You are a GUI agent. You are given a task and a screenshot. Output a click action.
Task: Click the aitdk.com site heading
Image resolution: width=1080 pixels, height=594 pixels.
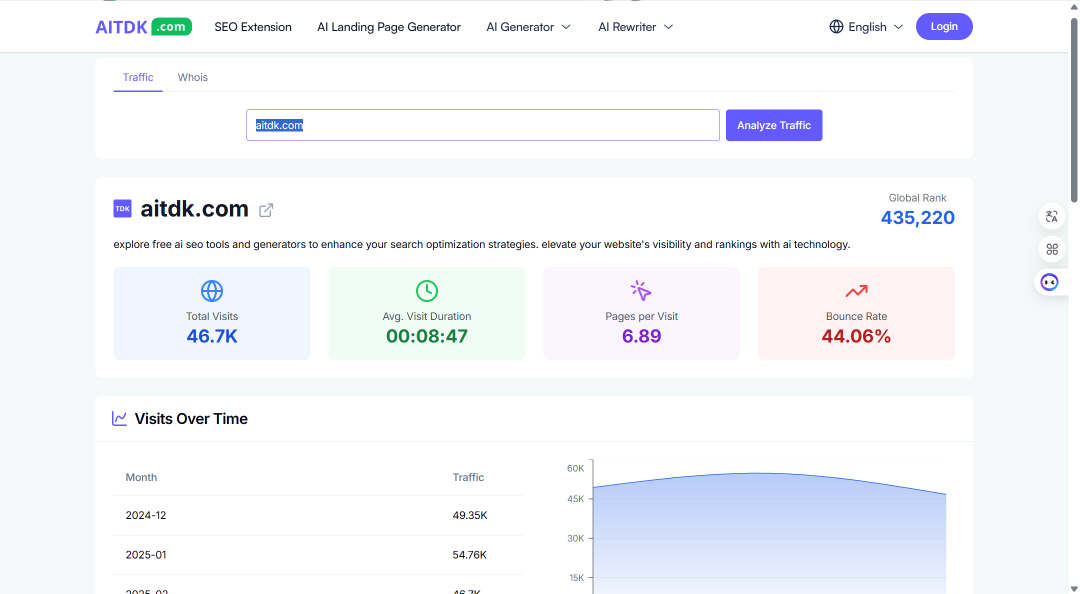(194, 208)
